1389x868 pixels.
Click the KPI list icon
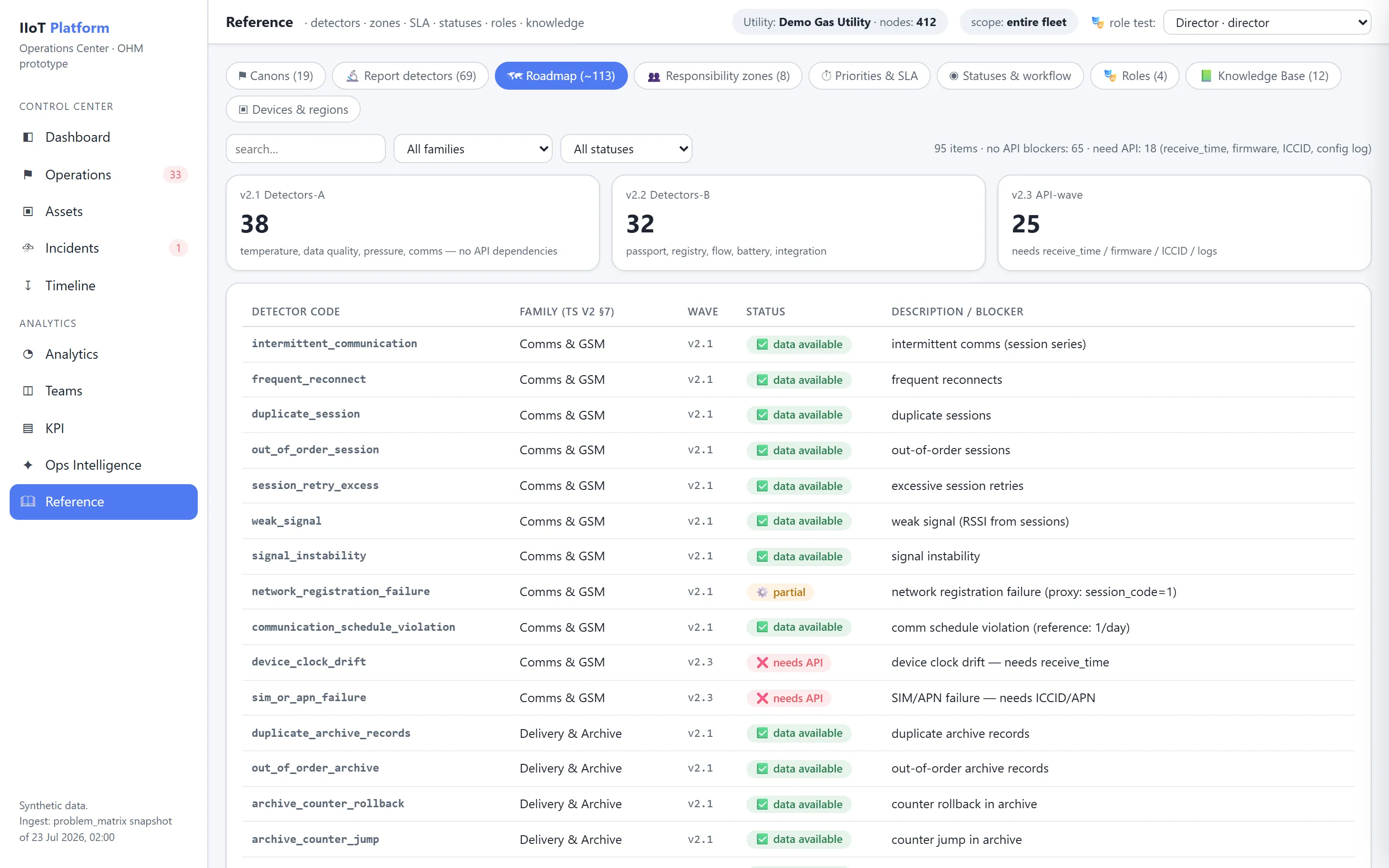[x=27, y=428]
